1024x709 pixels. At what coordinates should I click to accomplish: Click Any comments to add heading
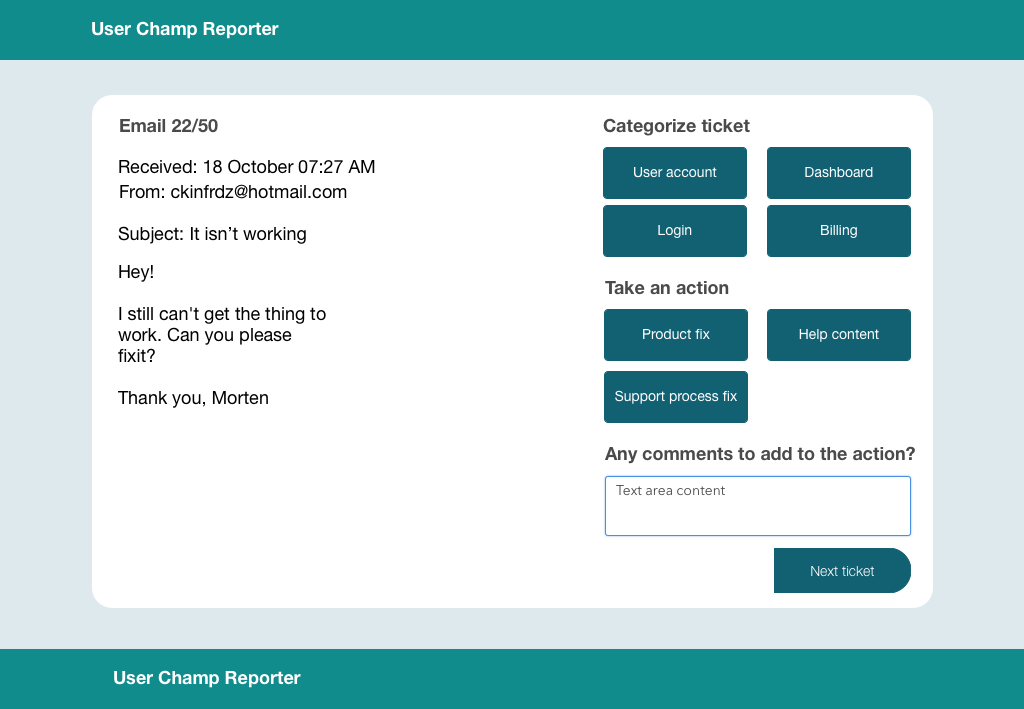760,454
